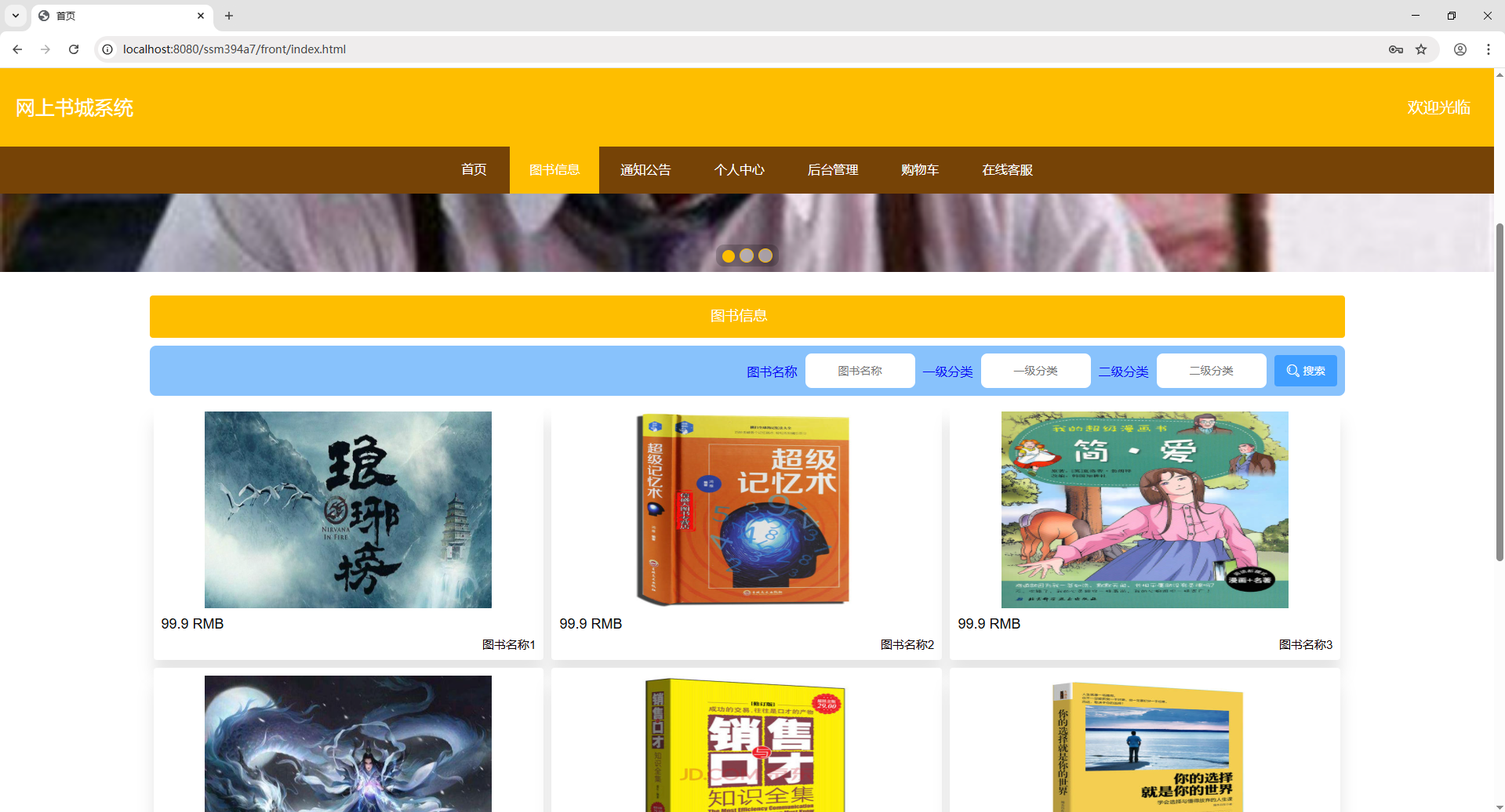Open the 首页 navigation item
This screenshot has height=812, width=1505.
coord(474,170)
